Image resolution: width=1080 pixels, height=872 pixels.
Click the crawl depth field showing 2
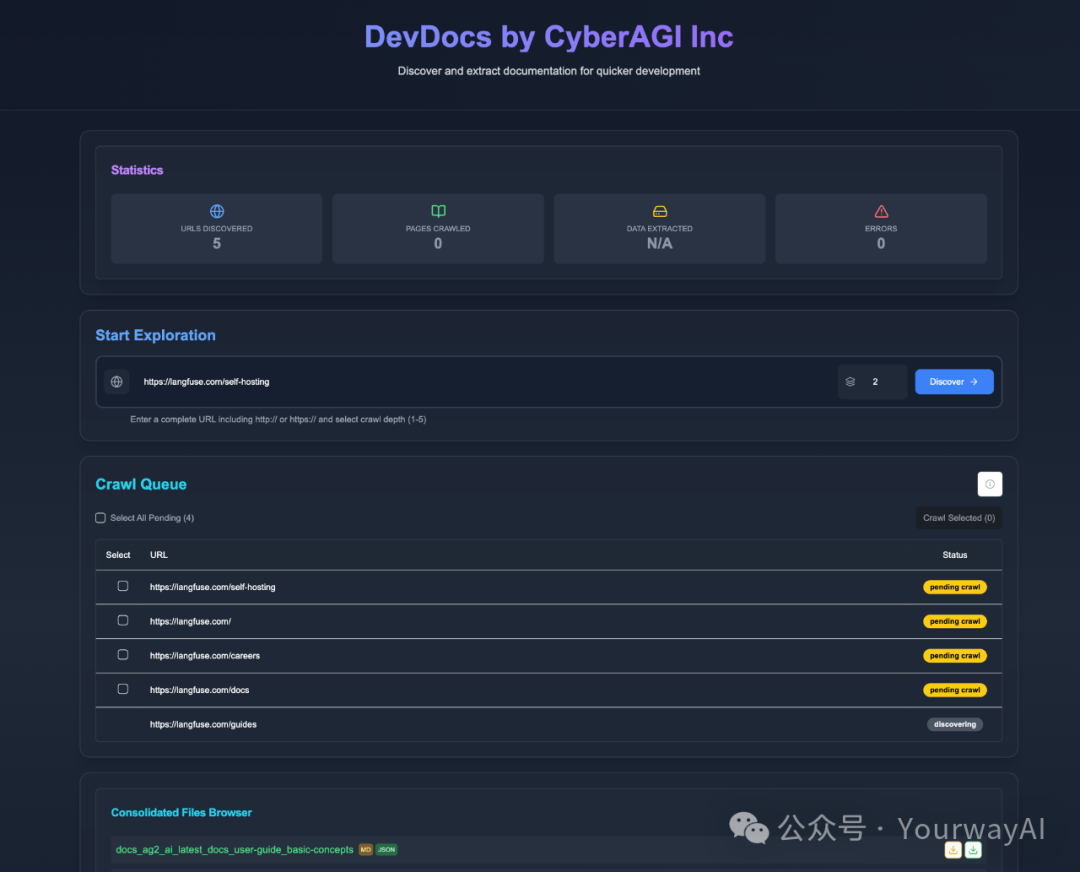pyautogui.click(x=873, y=382)
